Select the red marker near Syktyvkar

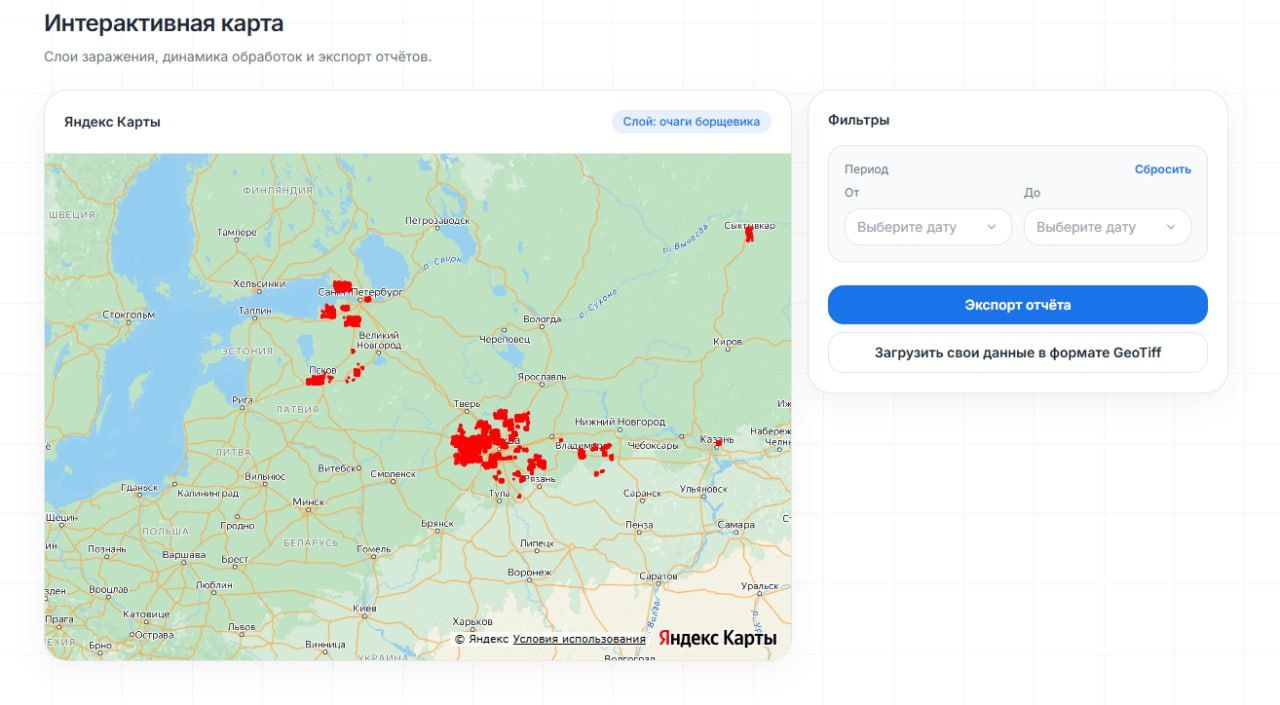[x=749, y=234]
